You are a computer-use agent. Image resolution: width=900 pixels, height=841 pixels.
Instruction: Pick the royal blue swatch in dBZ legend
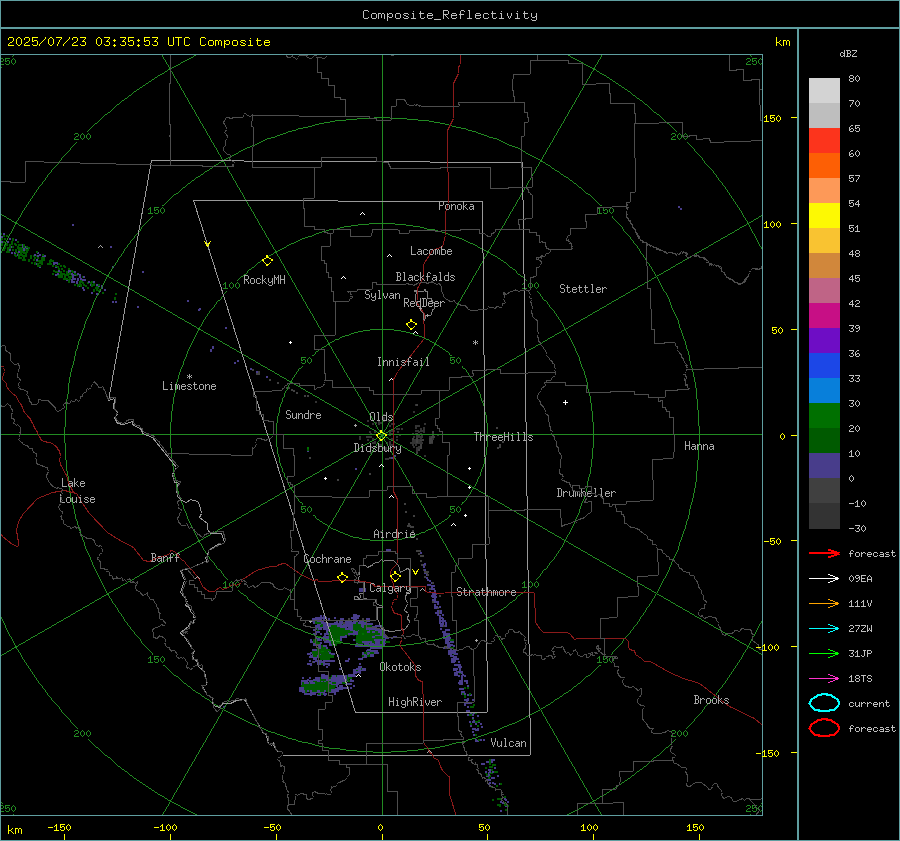click(x=824, y=365)
